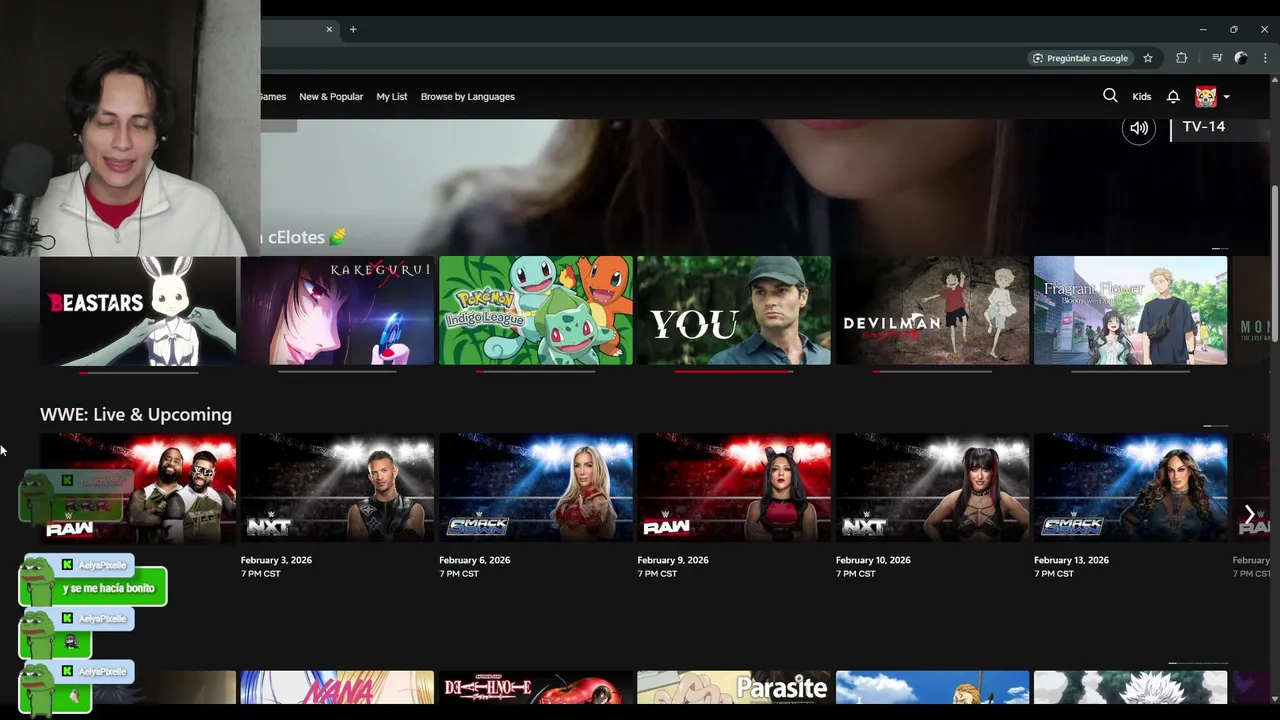Close the current browser tab
The height and width of the screenshot is (720, 1280).
(329, 29)
